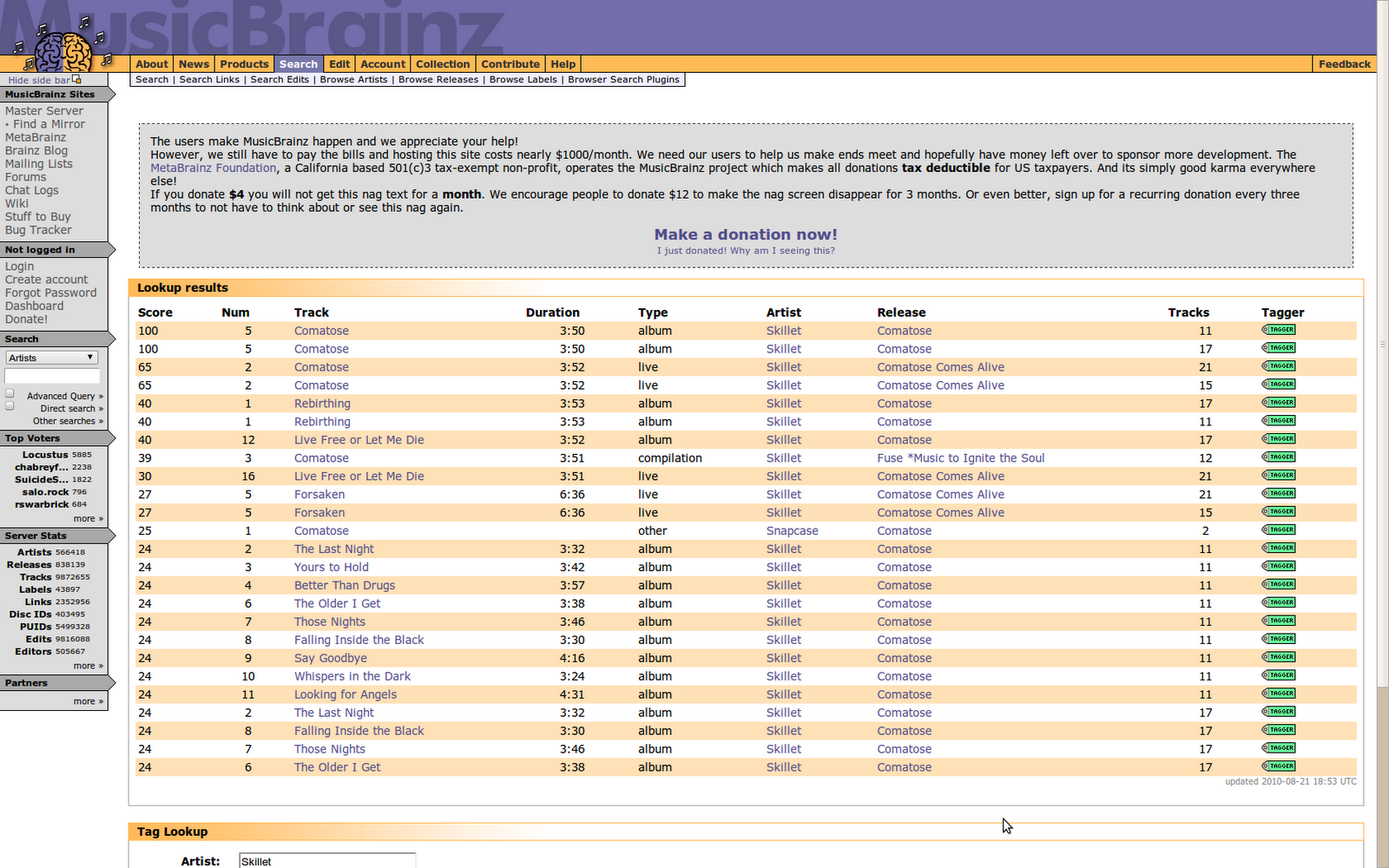Open the Account menu
The image size is (1389, 868).
click(x=383, y=64)
